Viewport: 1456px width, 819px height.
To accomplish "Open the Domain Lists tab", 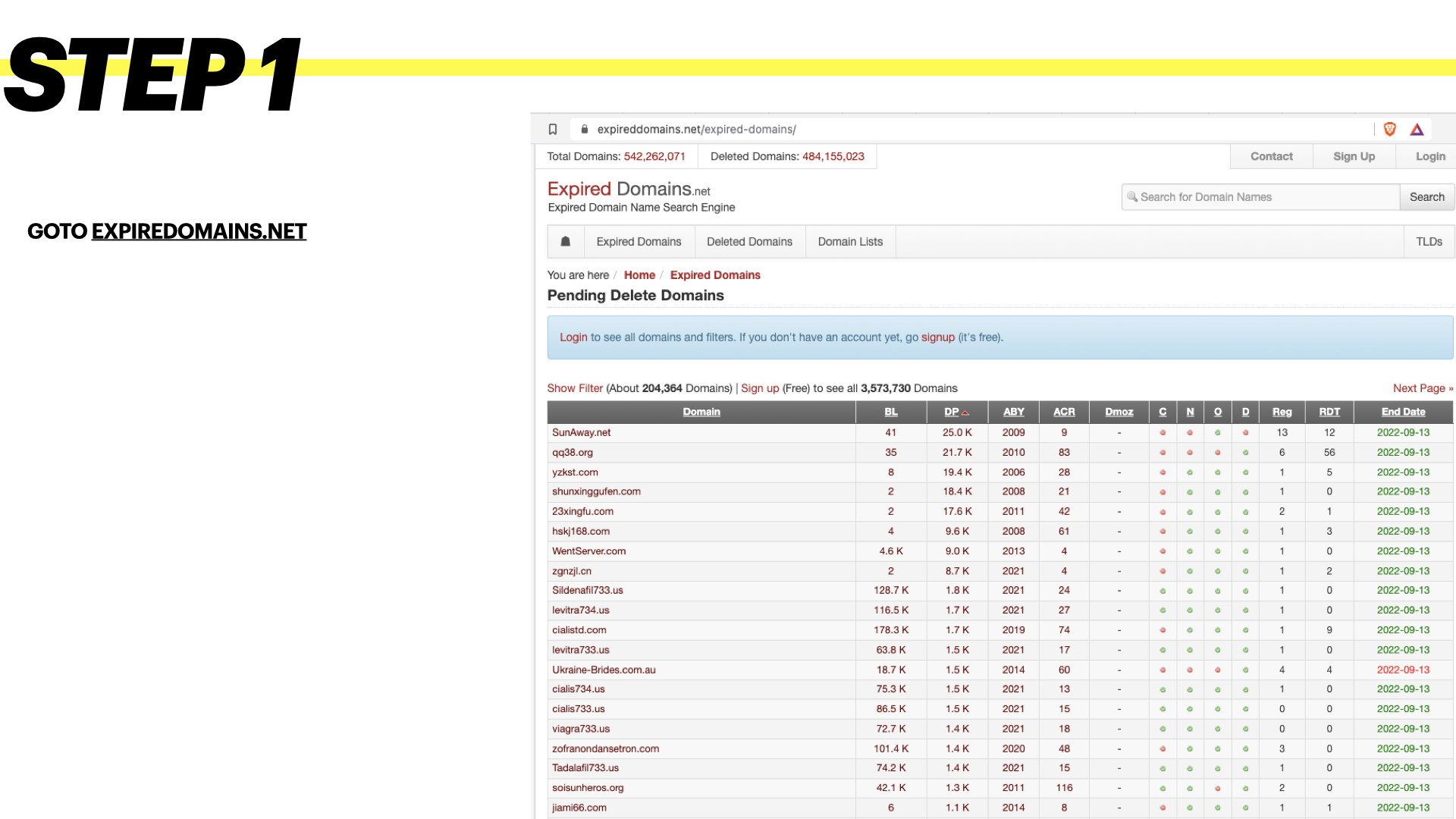I will 850,242.
